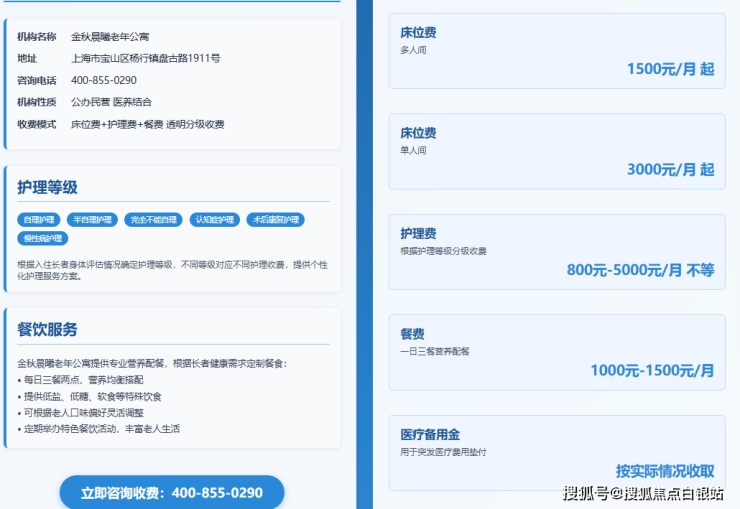Click the address 上海市宝山区杨行镇盘古路1911号
This screenshot has width=740, height=509.
tap(145, 58)
